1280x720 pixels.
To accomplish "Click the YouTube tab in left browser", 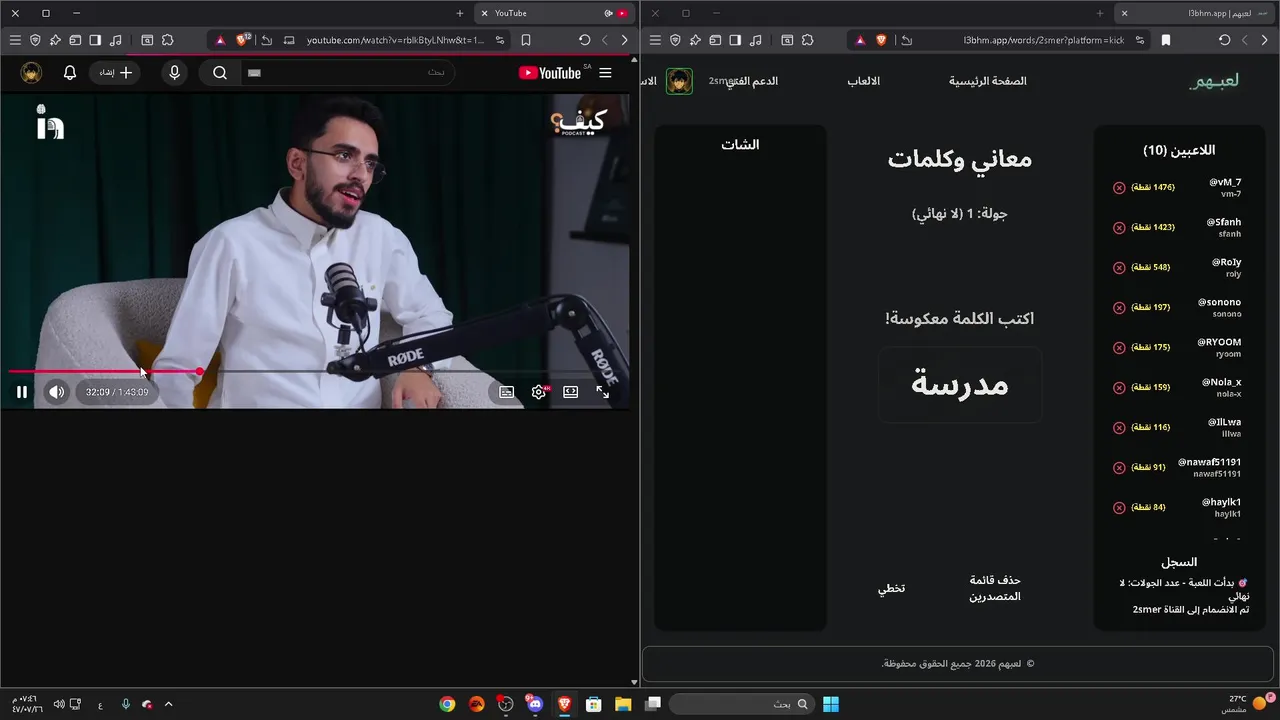I will click(x=553, y=13).
